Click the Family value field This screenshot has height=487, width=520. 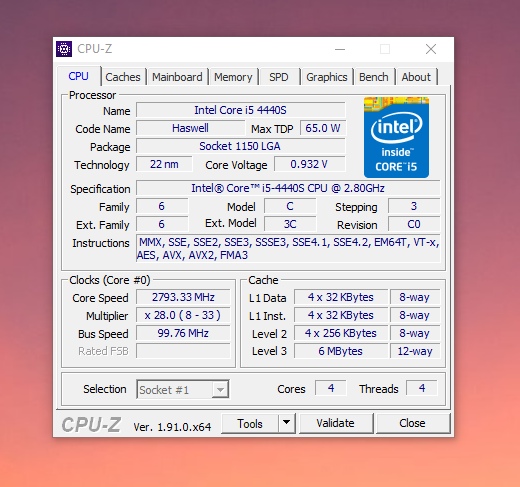tap(162, 206)
